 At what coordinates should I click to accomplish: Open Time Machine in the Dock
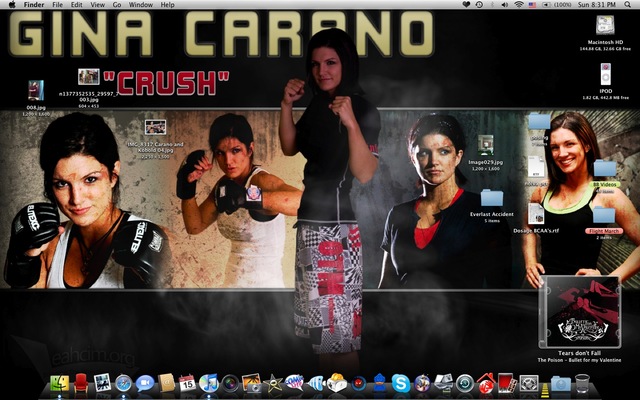click(x=464, y=384)
